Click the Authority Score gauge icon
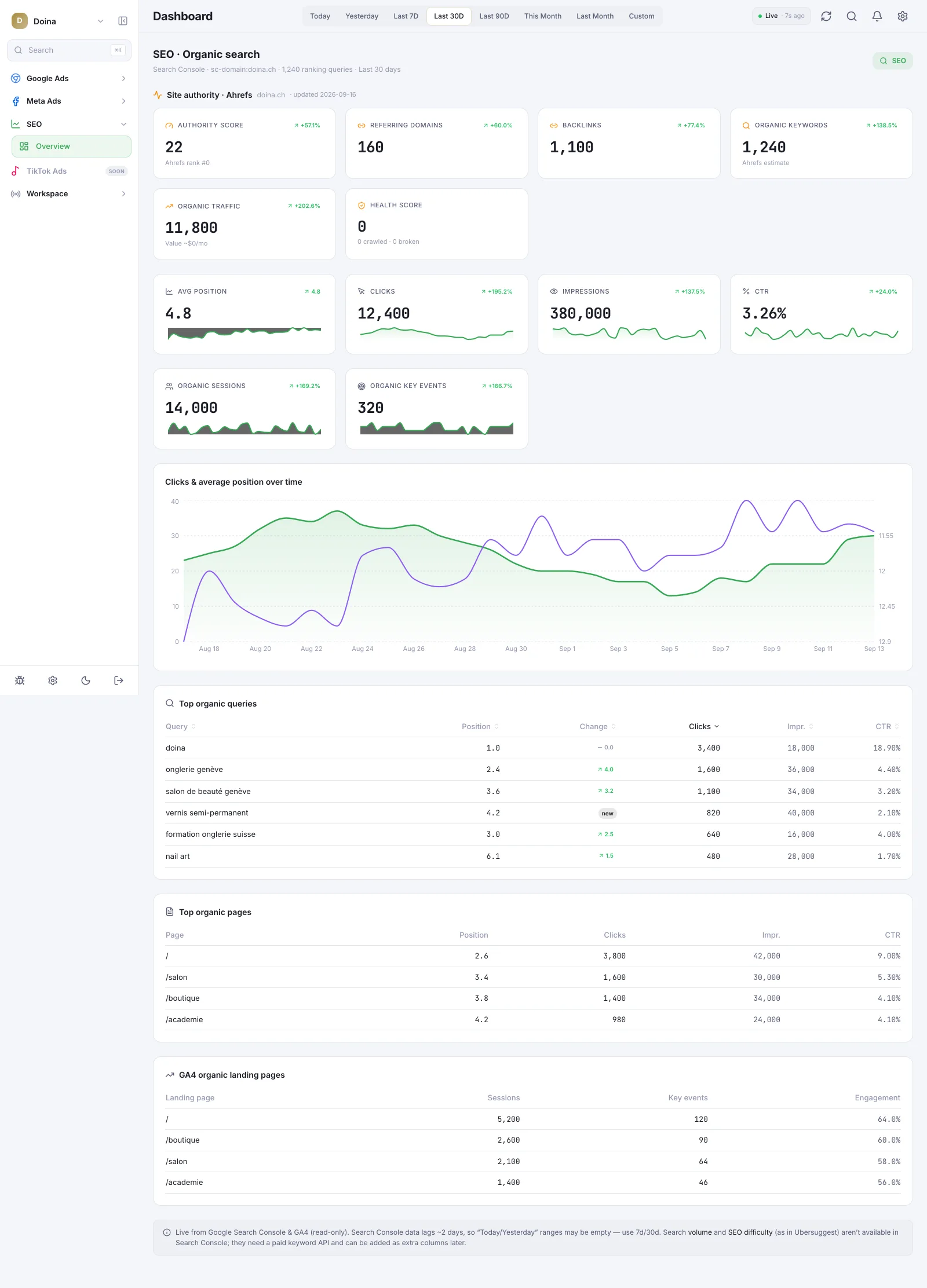Image resolution: width=927 pixels, height=1288 pixels. coord(169,126)
